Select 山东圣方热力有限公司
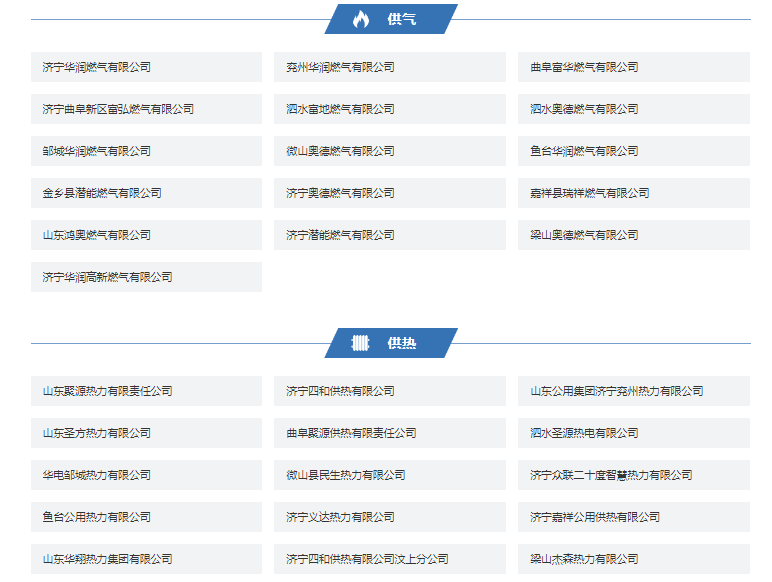This screenshot has height=582, width=772. (x=146, y=433)
